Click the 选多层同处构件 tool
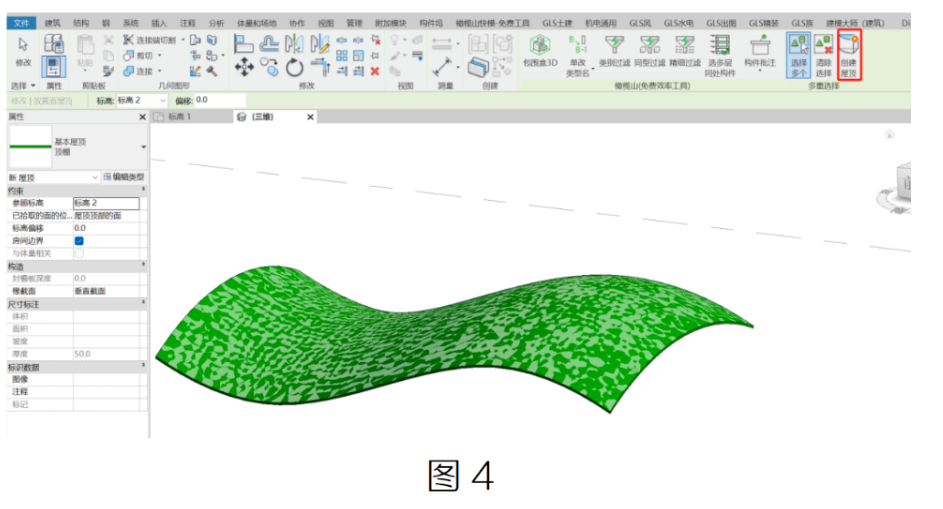Image resolution: width=943 pixels, height=509 pixels. 720,56
